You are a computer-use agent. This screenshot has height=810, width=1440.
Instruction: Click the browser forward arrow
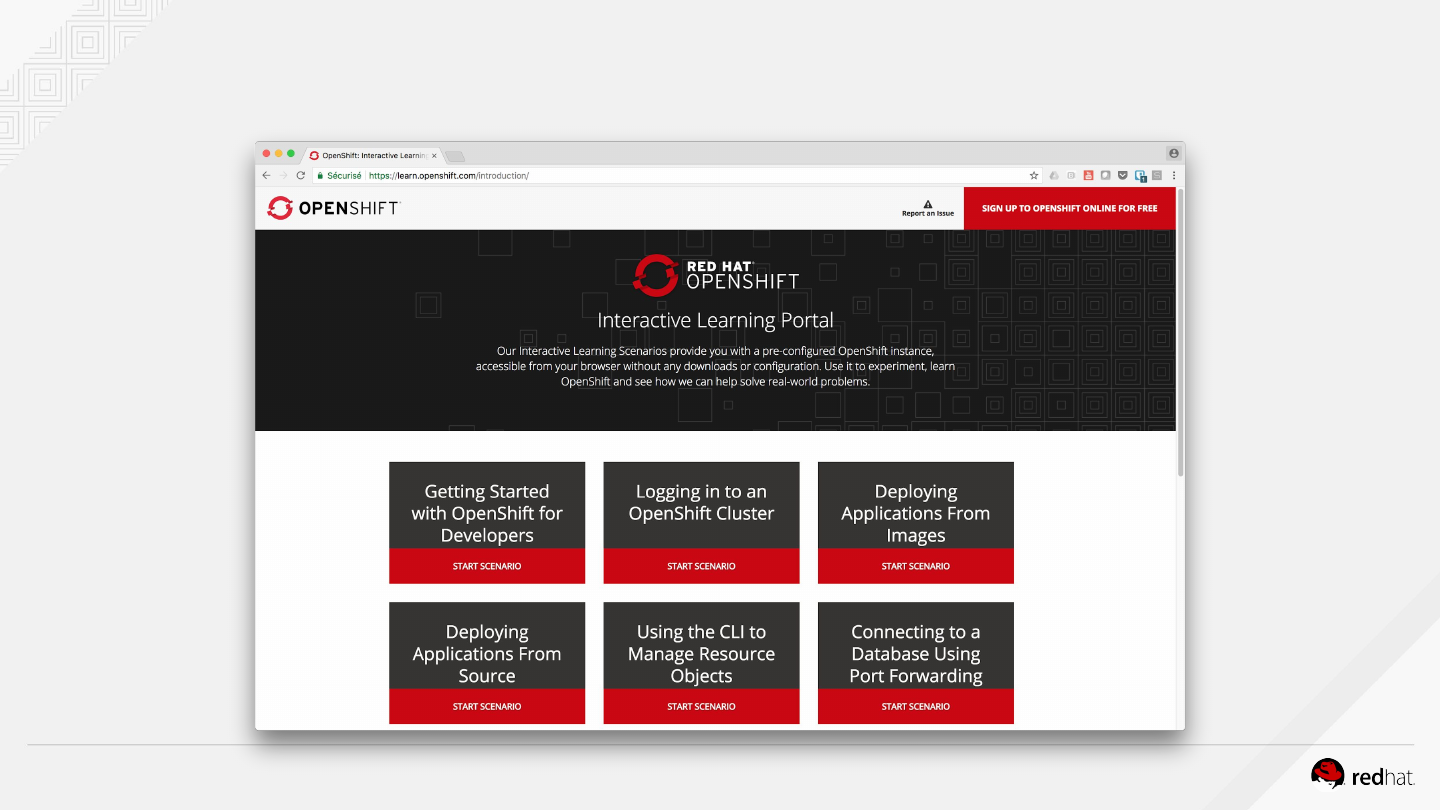click(x=283, y=175)
